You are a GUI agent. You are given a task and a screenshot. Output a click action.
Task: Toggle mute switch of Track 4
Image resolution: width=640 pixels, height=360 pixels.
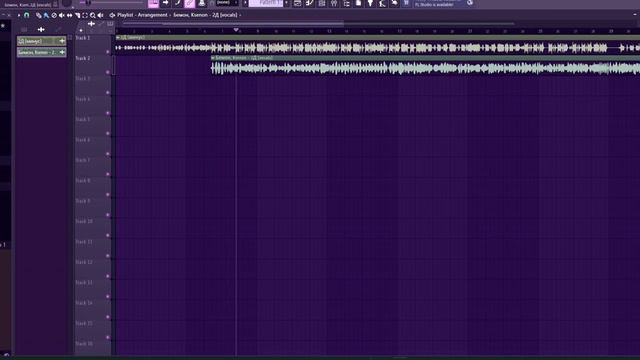(108, 113)
